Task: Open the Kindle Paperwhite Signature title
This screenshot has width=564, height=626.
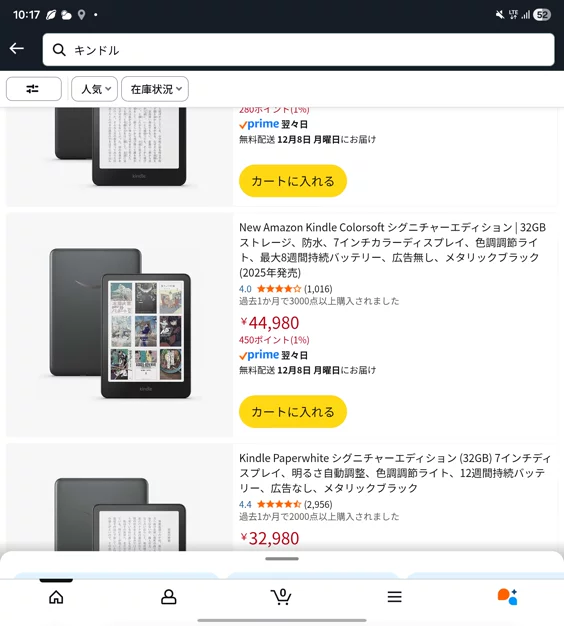Action: tap(395, 473)
